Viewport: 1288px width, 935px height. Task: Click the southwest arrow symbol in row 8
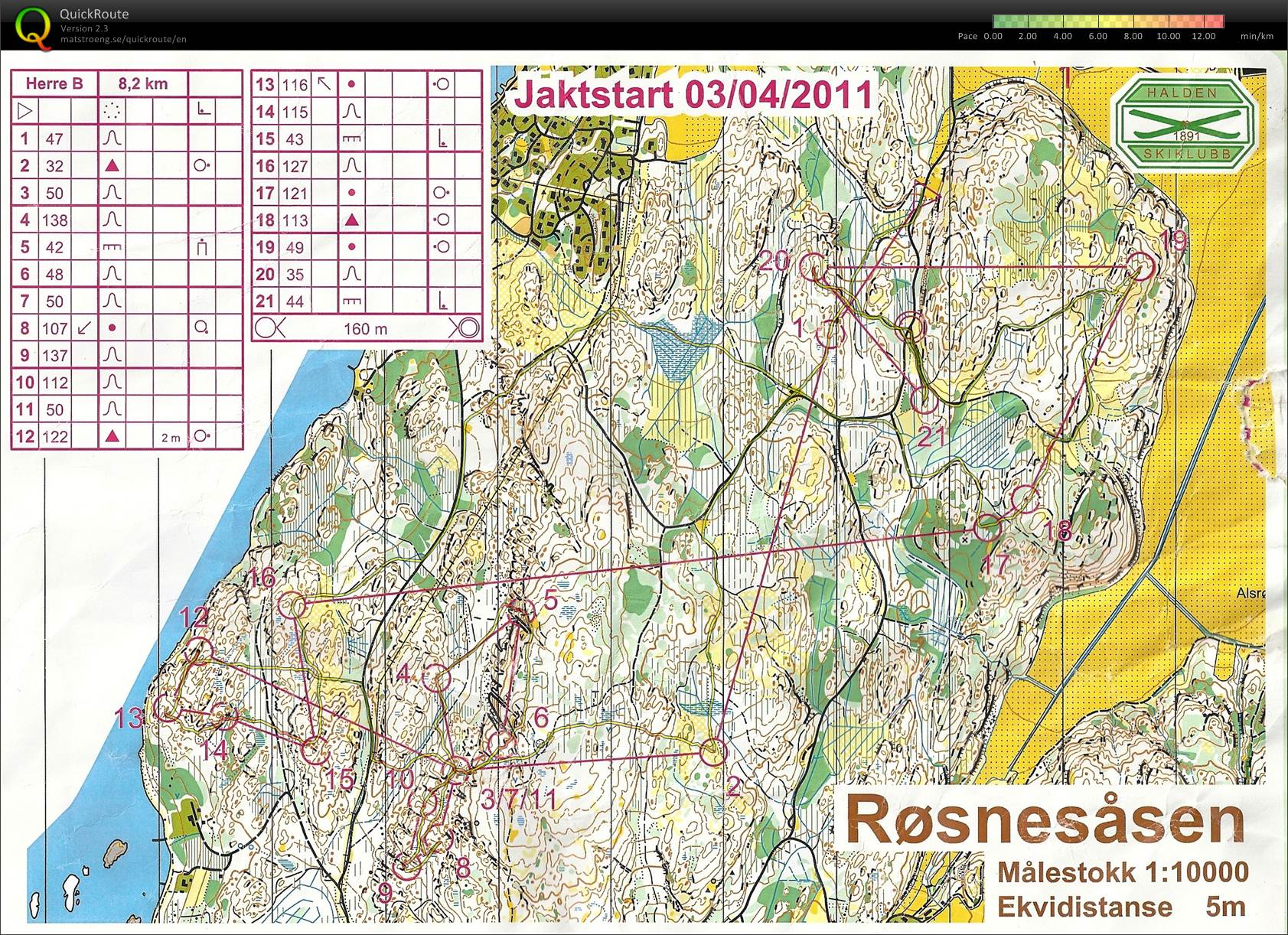pos(84,327)
